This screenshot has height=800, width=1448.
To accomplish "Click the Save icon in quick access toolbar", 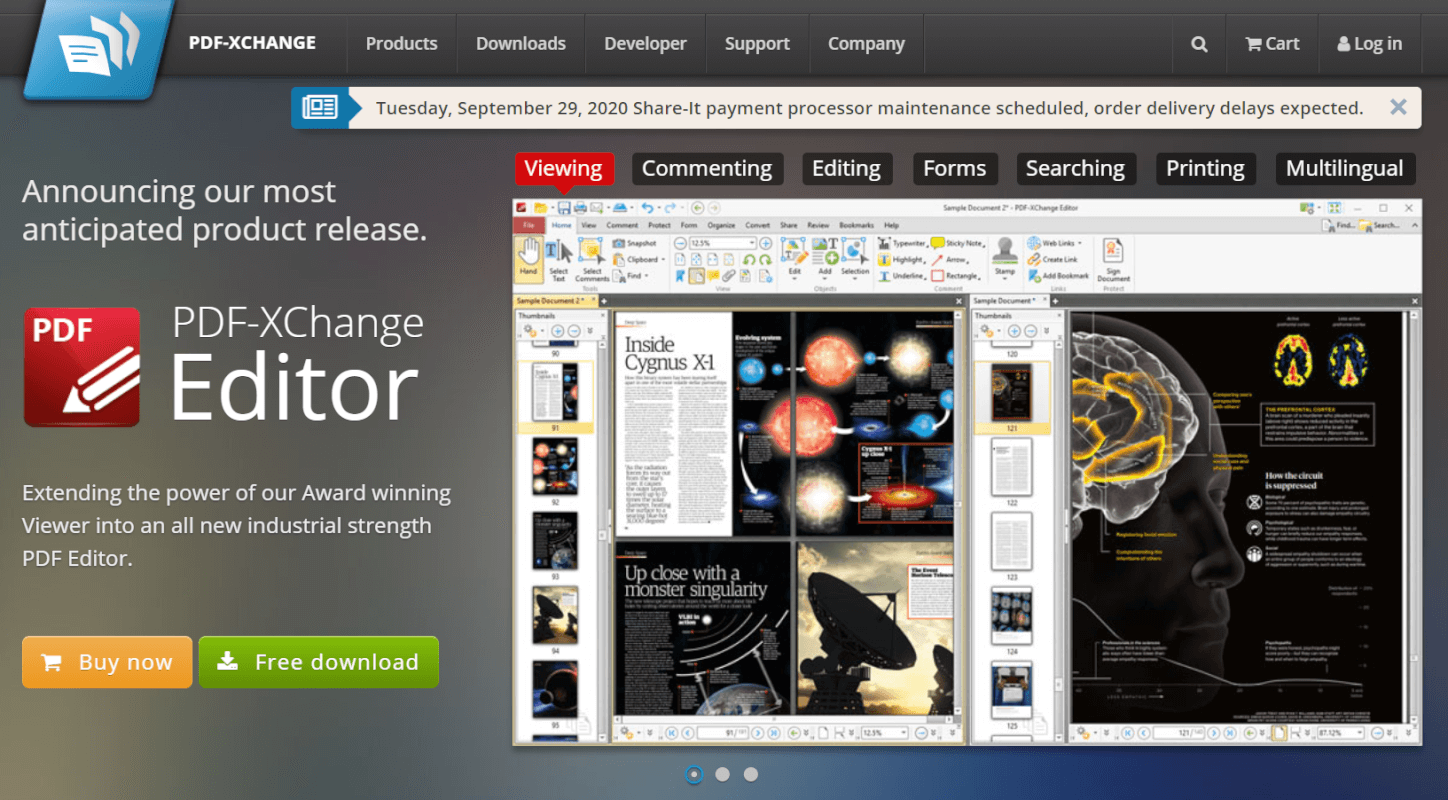I will (564, 208).
